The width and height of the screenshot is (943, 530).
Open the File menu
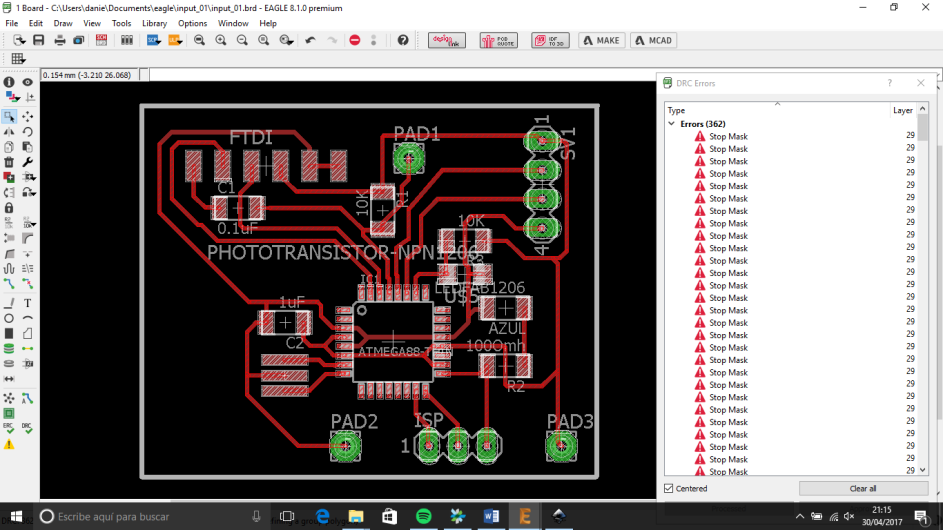11,23
